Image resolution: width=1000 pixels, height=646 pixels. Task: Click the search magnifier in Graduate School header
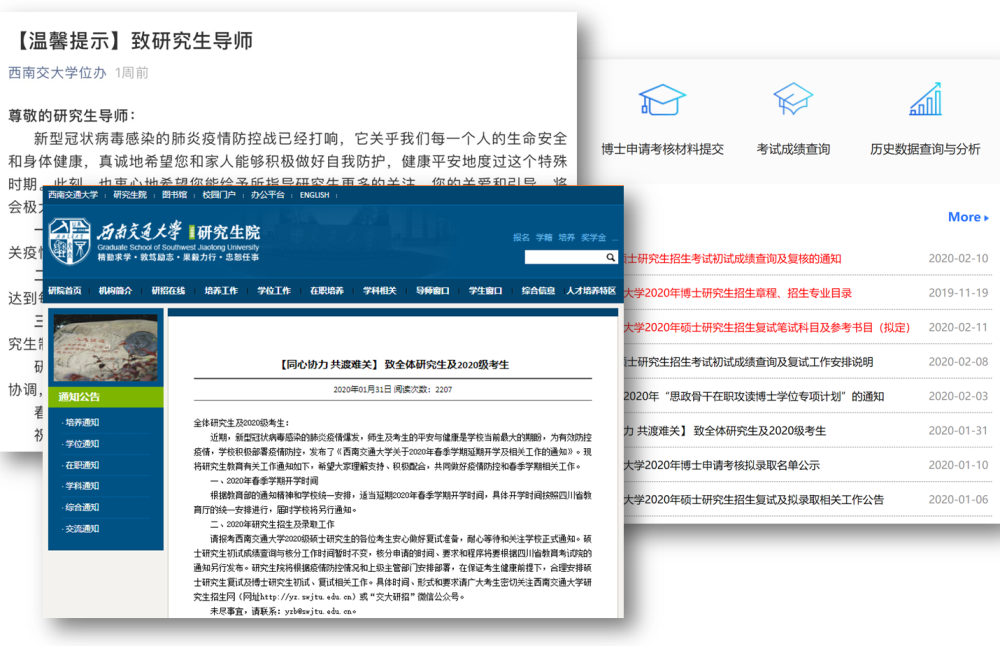(610, 257)
